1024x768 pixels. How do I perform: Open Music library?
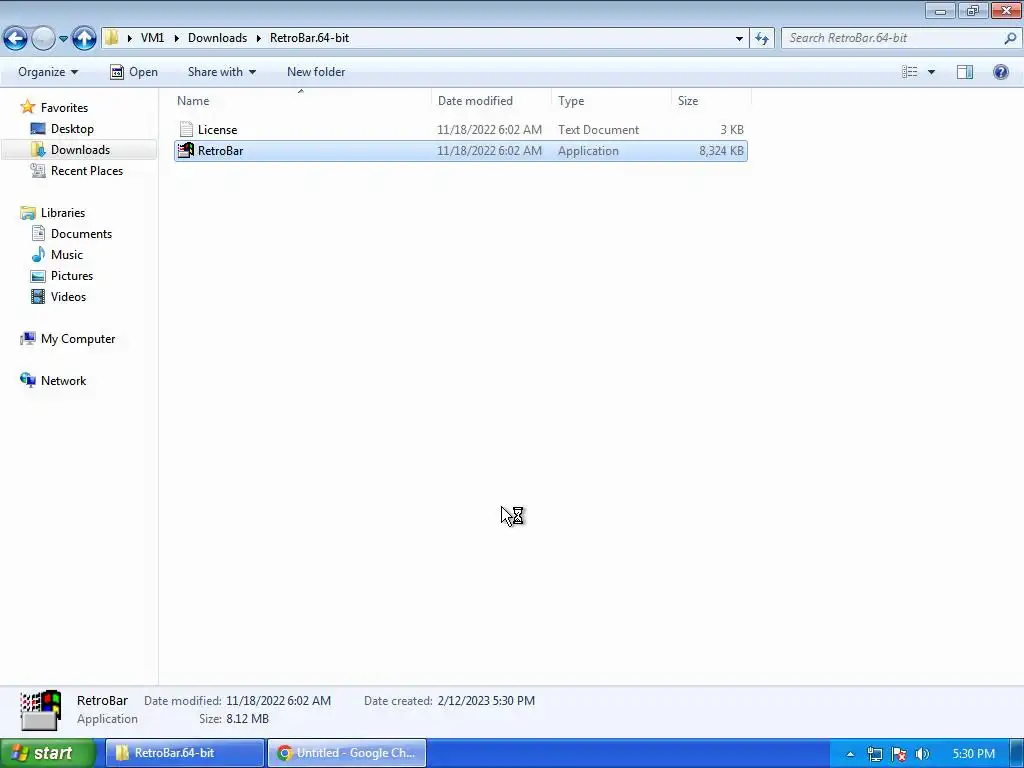[67, 255]
